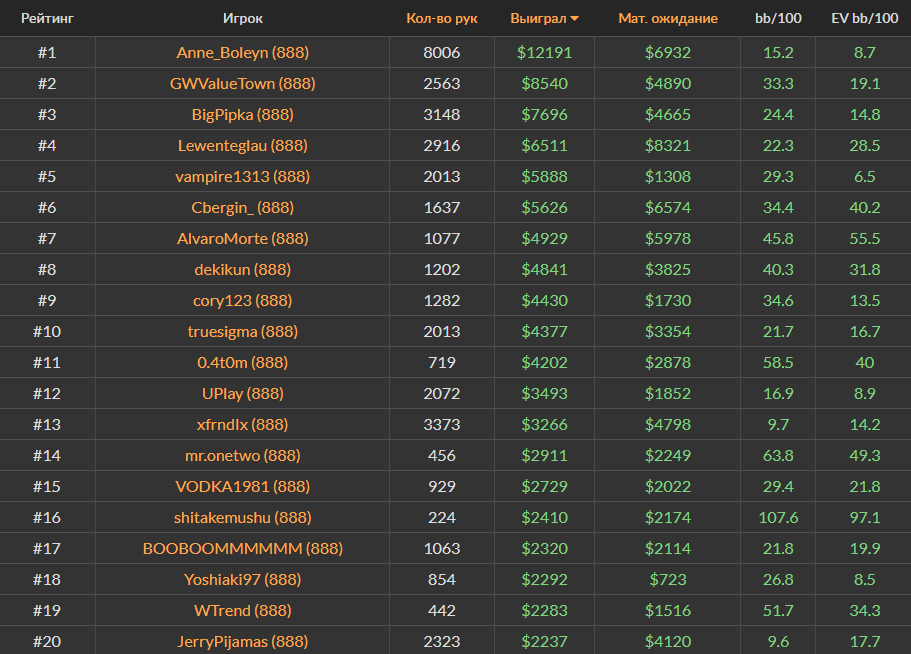Open player Anne_Boleyn (888) profile
This screenshot has height=654, width=911.
pyautogui.click(x=243, y=52)
